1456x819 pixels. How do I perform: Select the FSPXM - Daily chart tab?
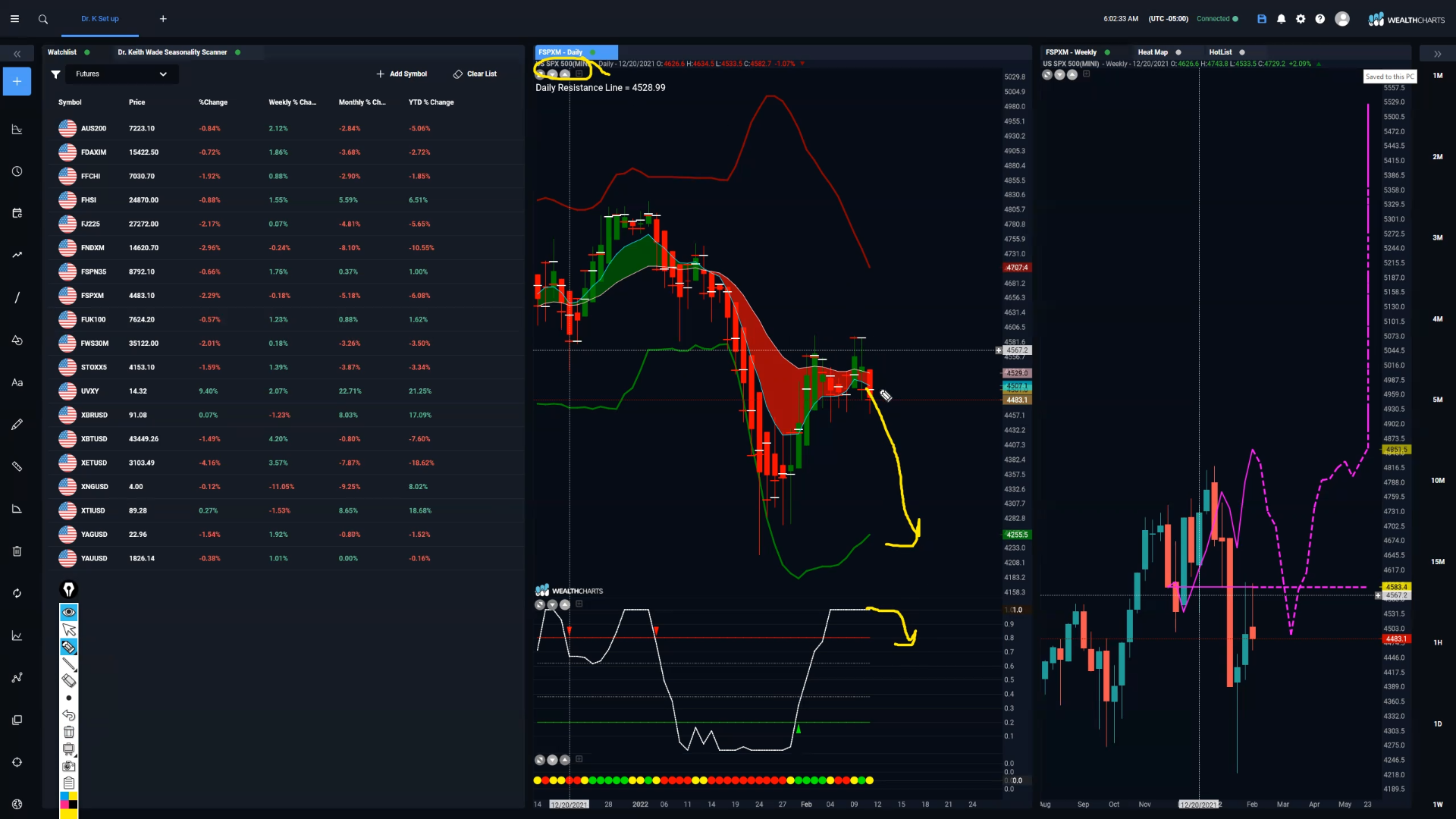tap(576, 52)
